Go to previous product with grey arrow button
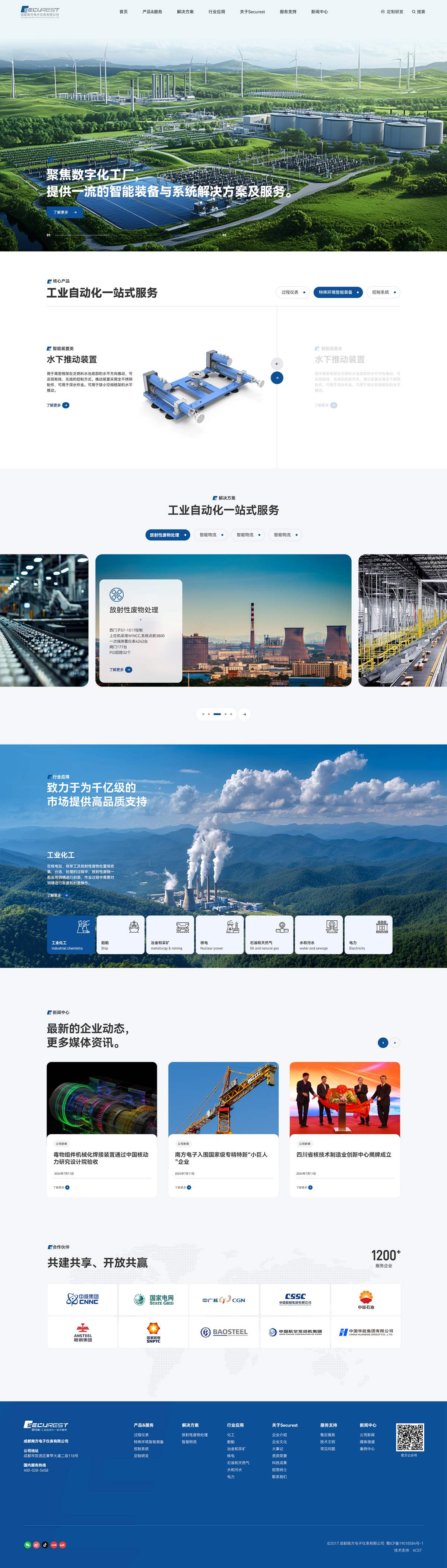Viewport: 447px width, 1568px height. pyautogui.click(x=277, y=364)
